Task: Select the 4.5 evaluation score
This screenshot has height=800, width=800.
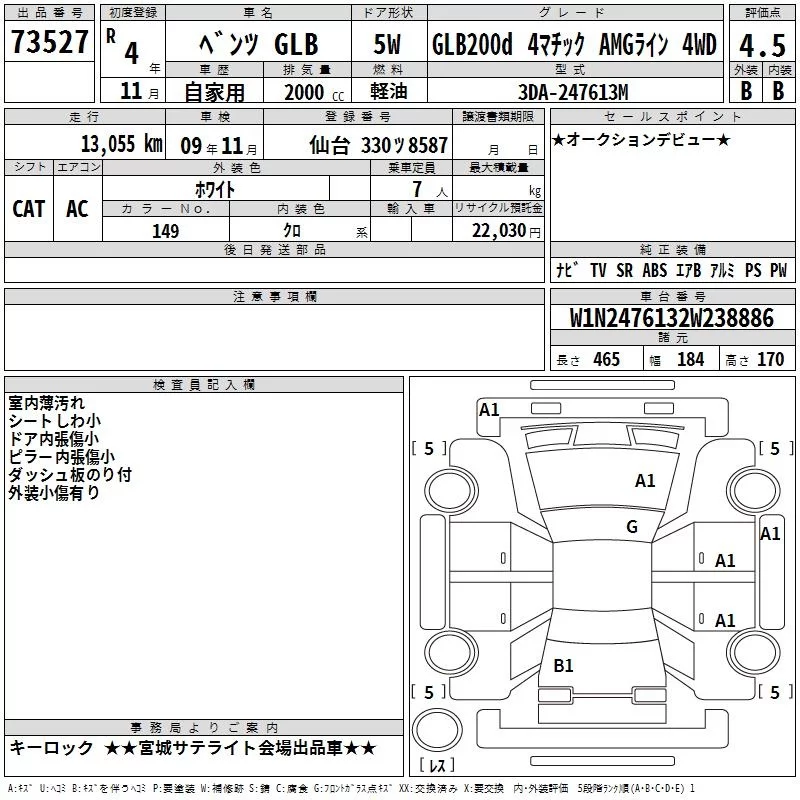Action: (x=761, y=44)
